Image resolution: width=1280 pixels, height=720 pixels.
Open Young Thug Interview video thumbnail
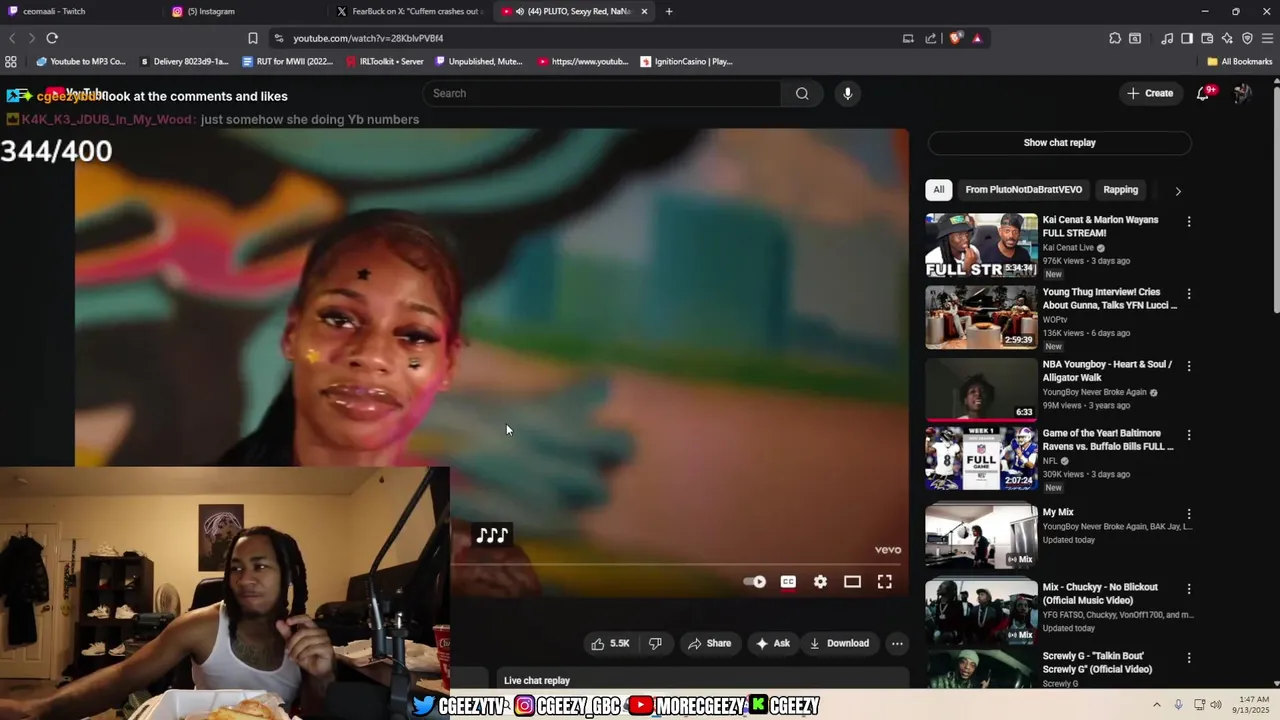pyautogui.click(x=981, y=317)
